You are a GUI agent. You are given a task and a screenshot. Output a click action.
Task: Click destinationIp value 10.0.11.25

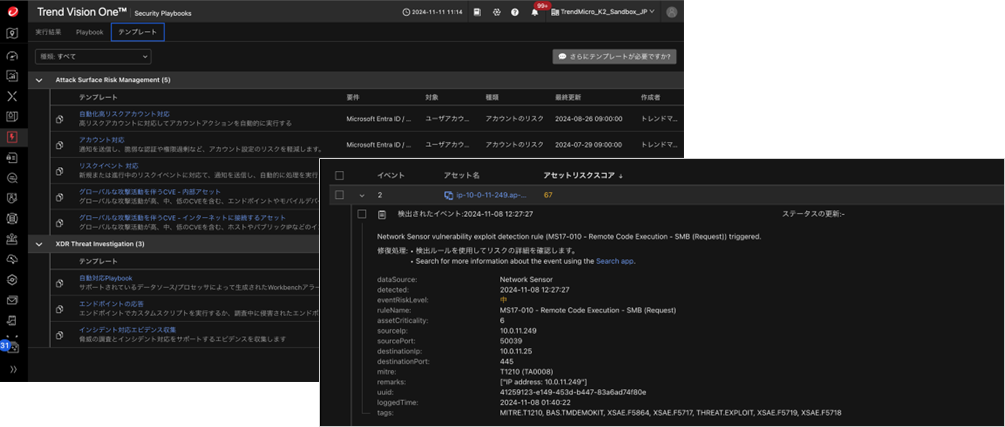pos(515,351)
